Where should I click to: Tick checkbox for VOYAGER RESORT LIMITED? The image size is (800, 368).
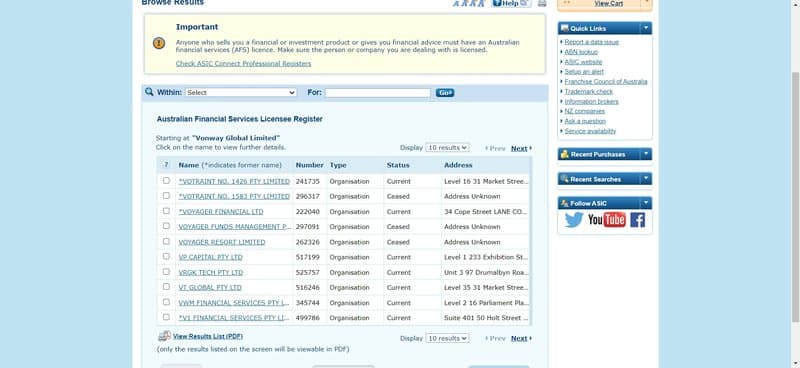pos(166,241)
